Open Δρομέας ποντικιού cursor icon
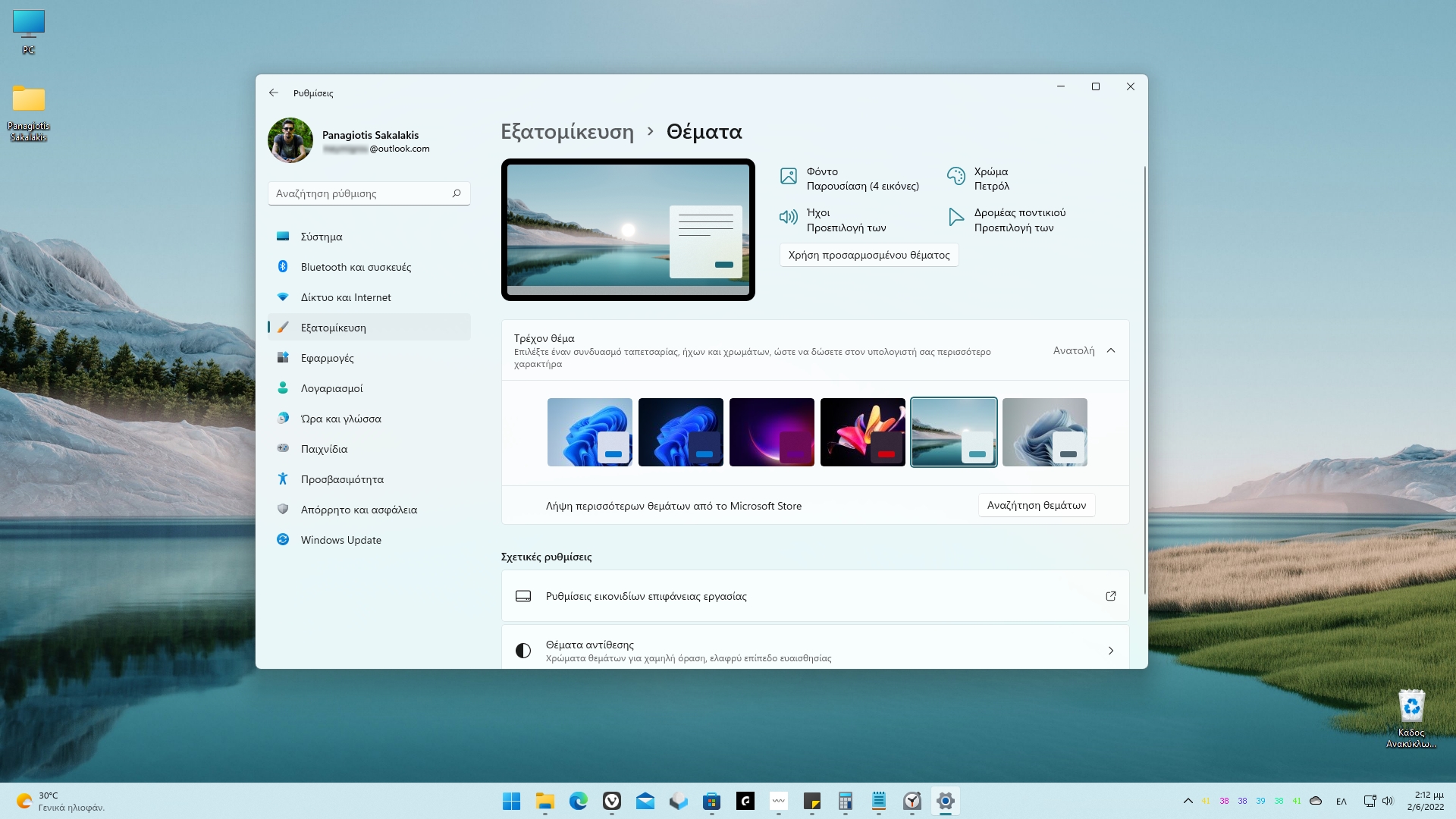 955,218
